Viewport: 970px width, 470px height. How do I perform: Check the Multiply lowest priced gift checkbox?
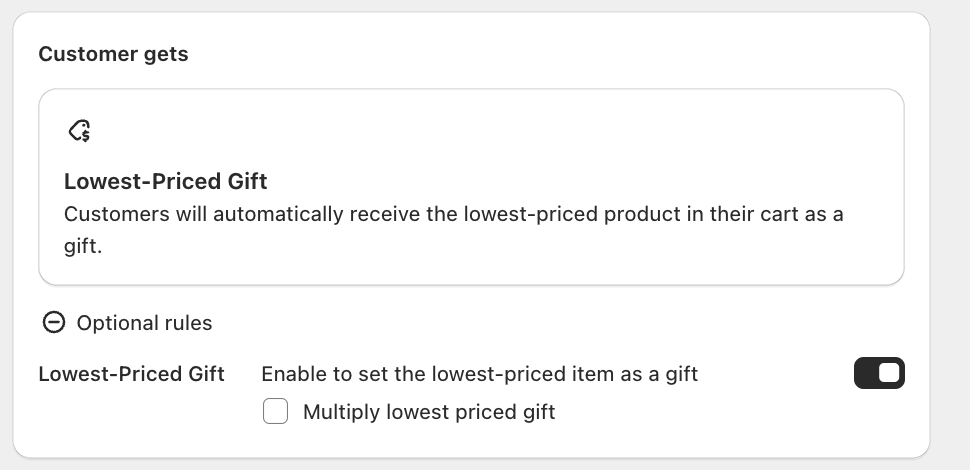click(x=275, y=411)
